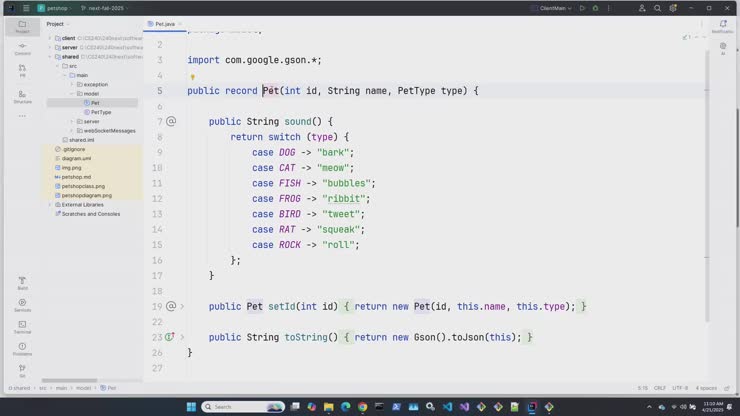Select diagram.uml file
This screenshot has height=416, width=740.
point(73,159)
